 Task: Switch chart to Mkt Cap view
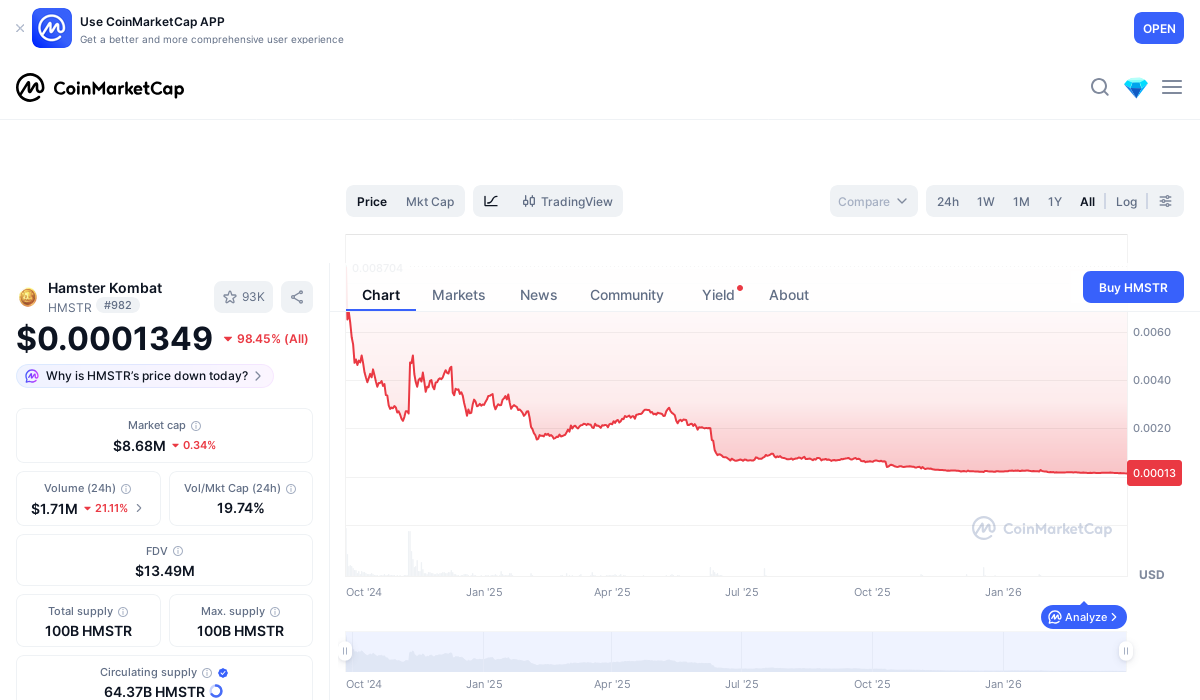click(430, 201)
